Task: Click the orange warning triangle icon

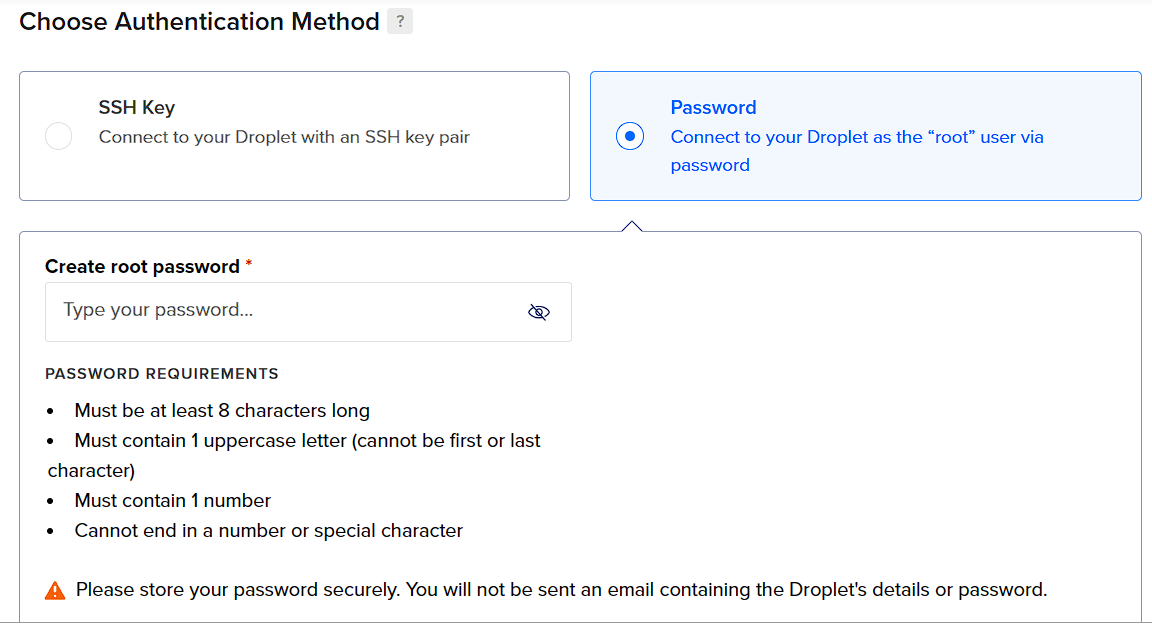Action: point(55,590)
